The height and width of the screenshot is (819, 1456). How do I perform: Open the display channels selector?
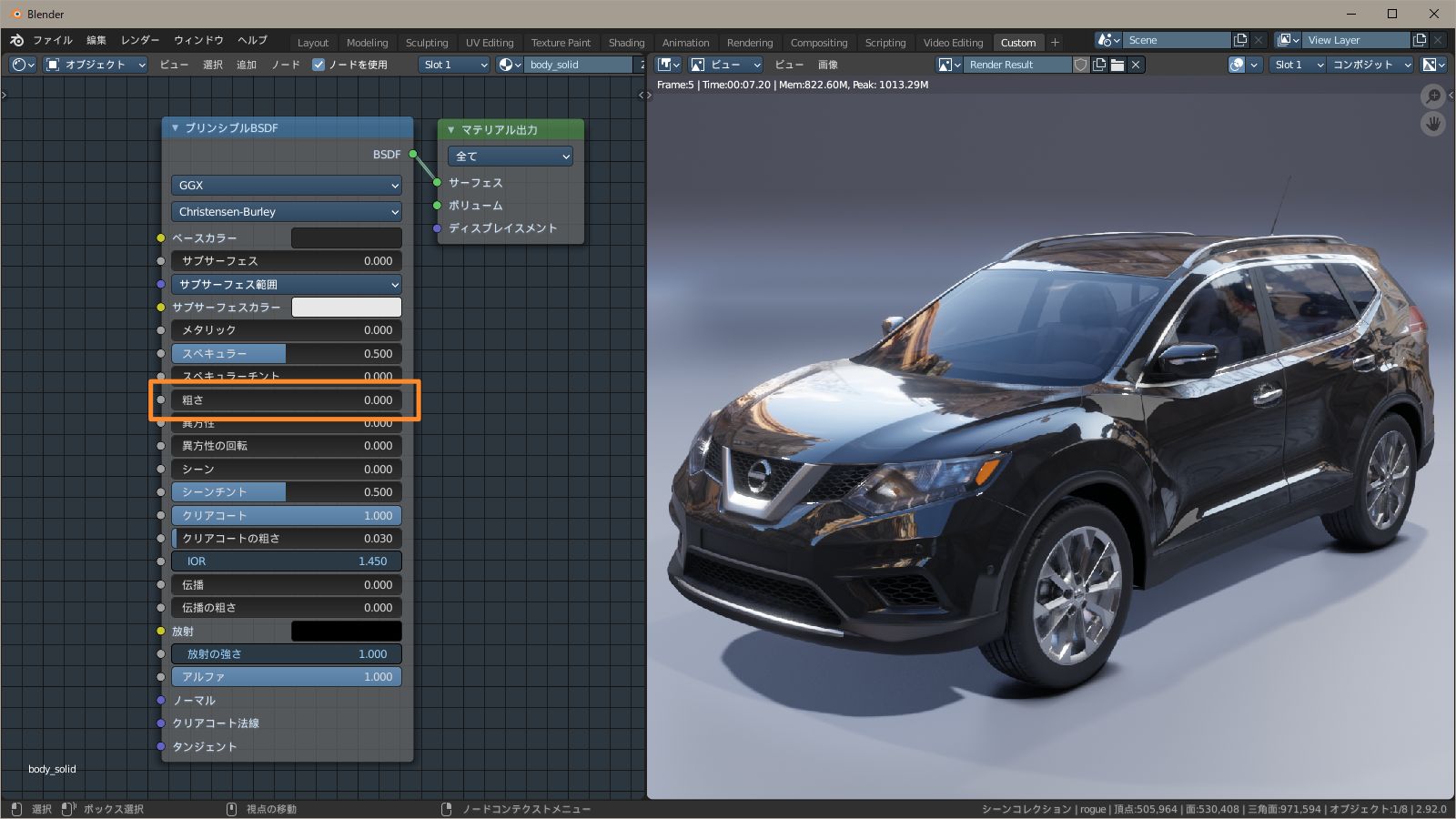(x=1434, y=65)
